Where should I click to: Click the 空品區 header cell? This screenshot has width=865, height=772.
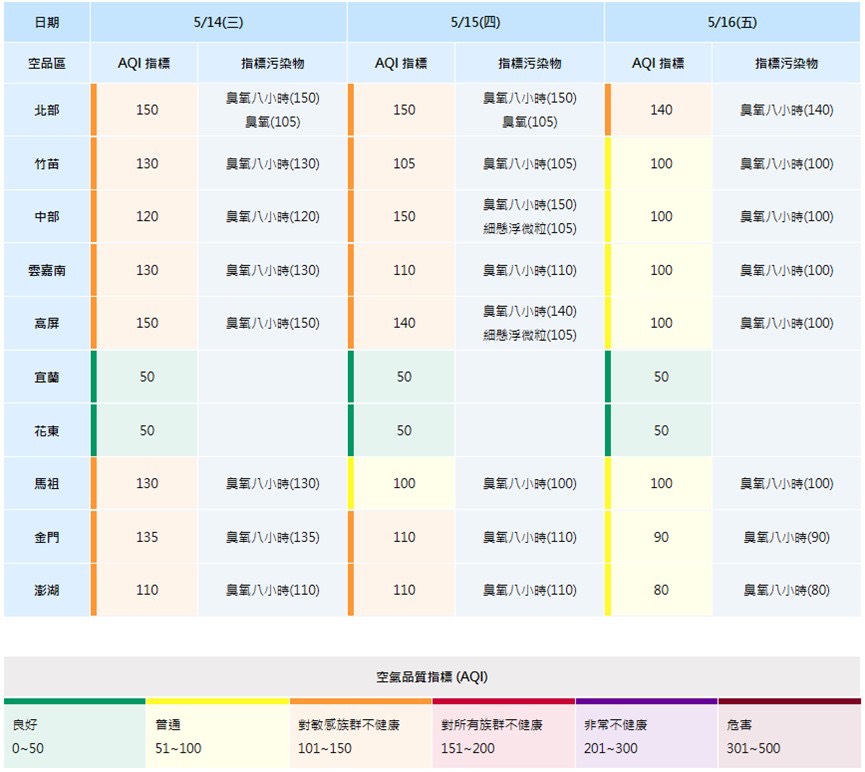pyautogui.click(x=47, y=63)
